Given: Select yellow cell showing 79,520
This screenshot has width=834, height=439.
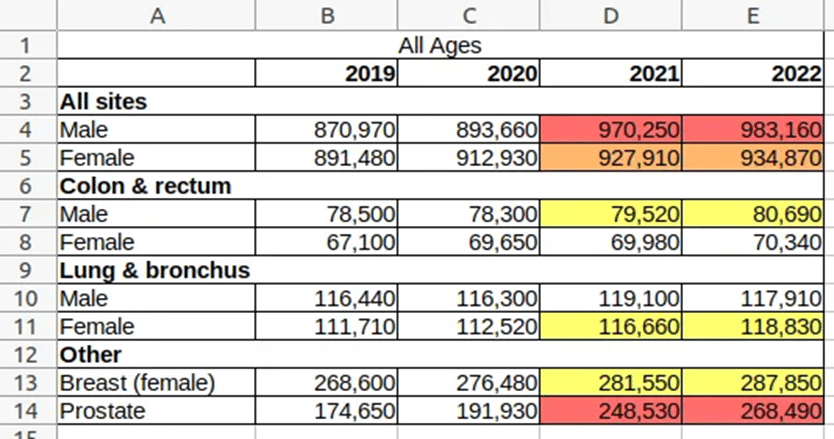Looking at the screenshot, I should click(611, 214).
